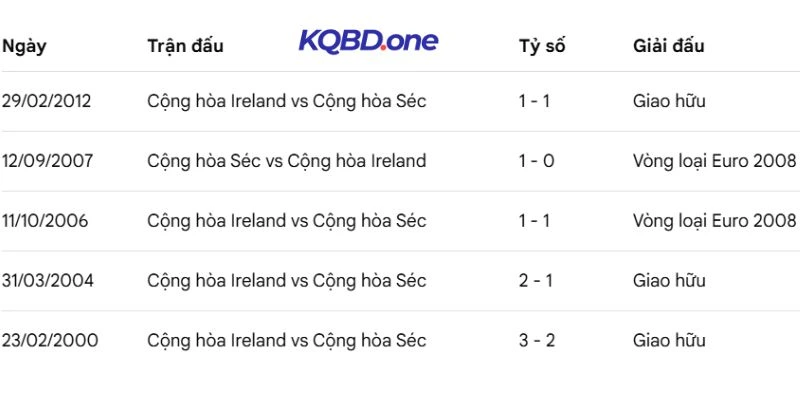The height and width of the screenshot is (400, 800).
Task: Click the Tỷ số column header
Action: point(542,46)
